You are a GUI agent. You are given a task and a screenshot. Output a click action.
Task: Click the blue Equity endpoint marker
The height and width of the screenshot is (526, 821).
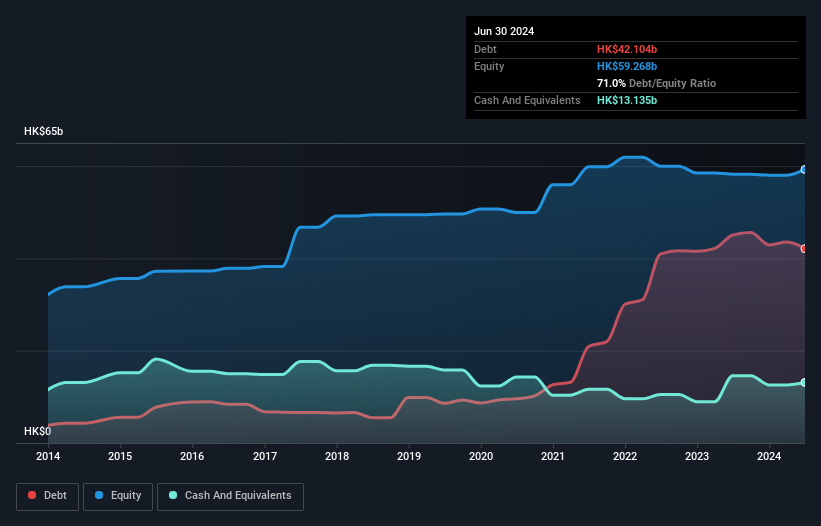pyautogui.click(x=803, y=170)
